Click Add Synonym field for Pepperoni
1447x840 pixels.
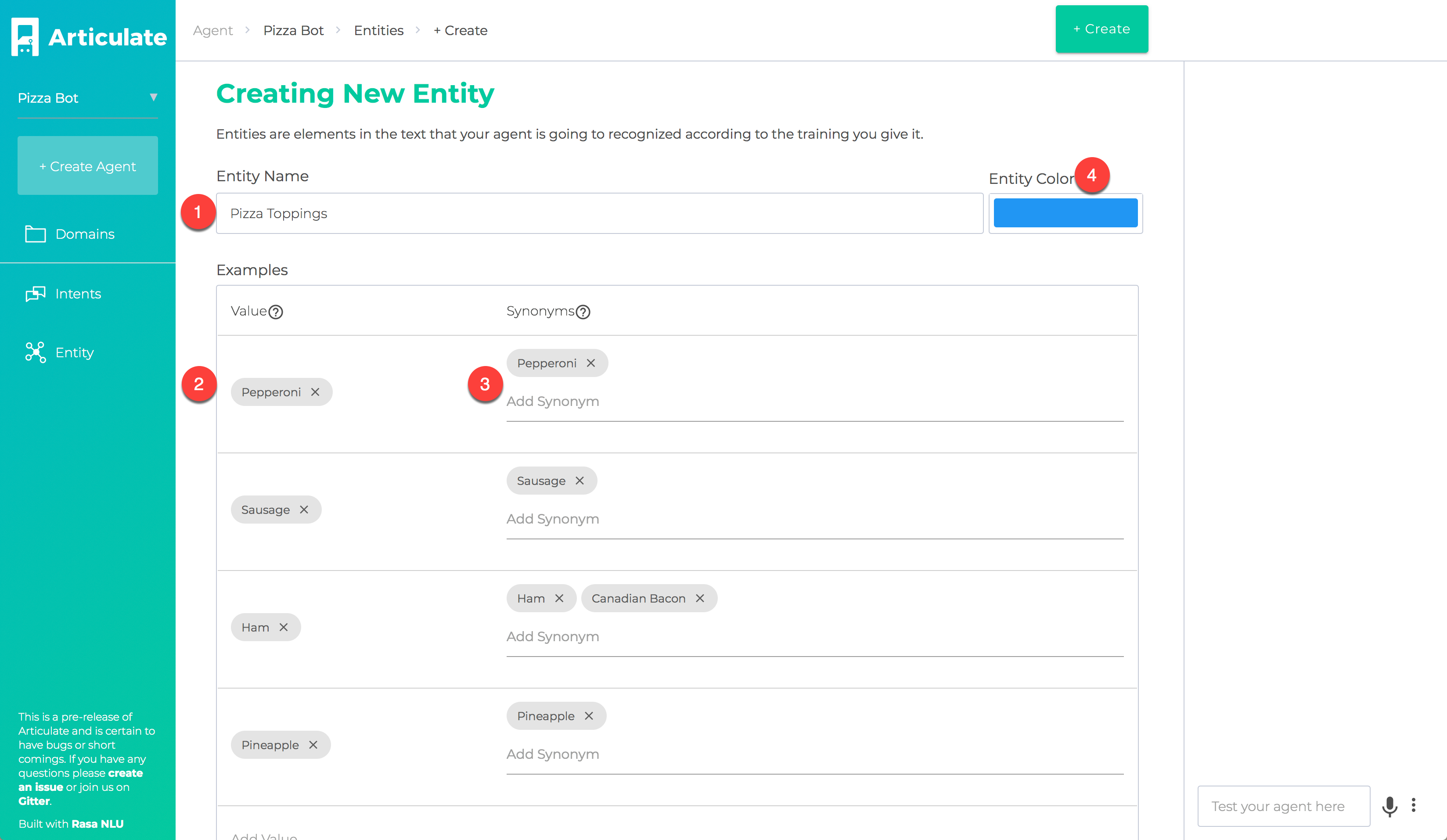point(814,402)
